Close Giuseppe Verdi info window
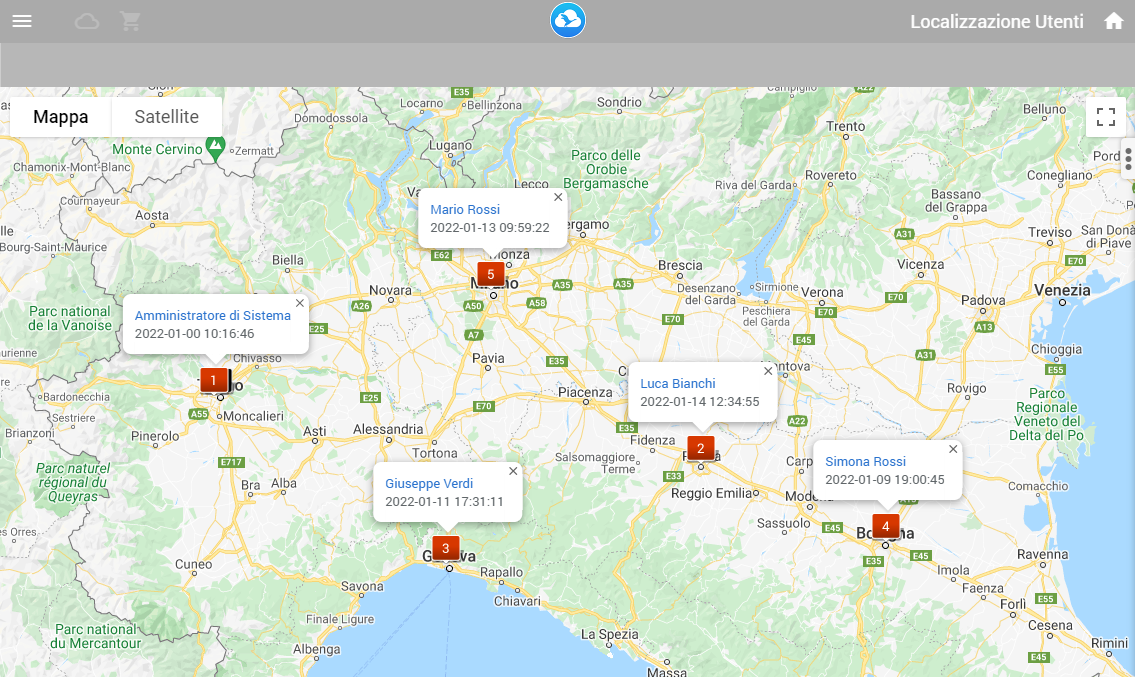Image resolution: width=1135 pixels, height=677 pixels. coord(513,471)
